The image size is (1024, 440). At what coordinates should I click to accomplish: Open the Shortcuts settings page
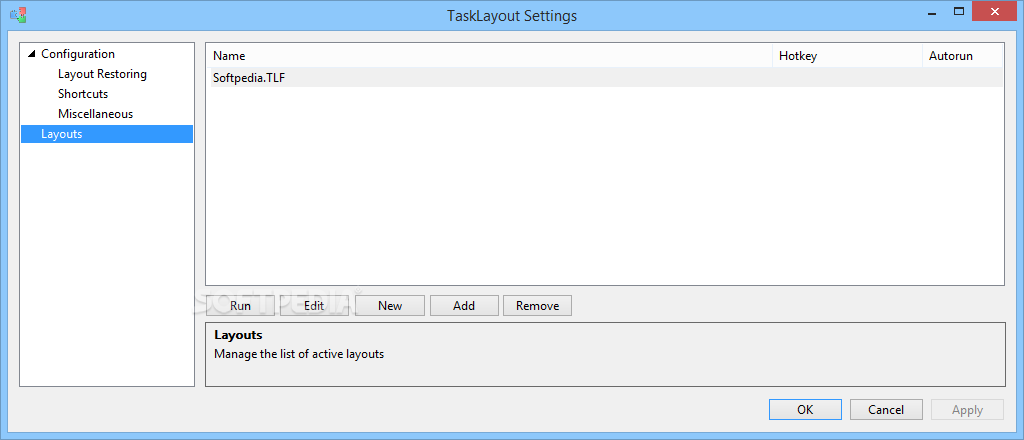point(83,94)
